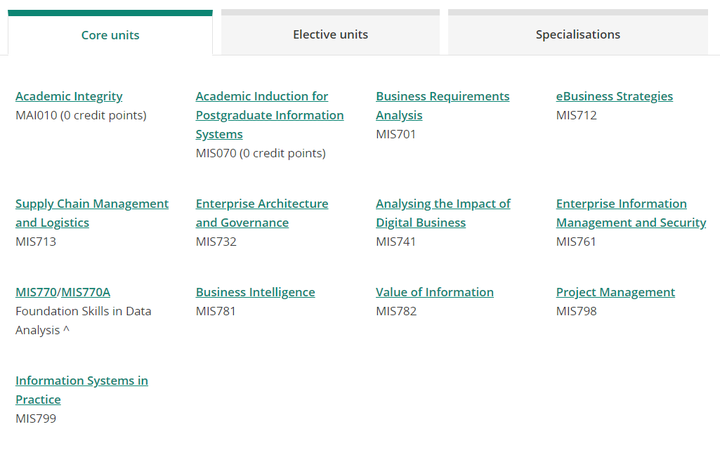Viewport: 720px width, 455px height.
Task: Open the Business Intelligence unit
Action: (255, 292)
